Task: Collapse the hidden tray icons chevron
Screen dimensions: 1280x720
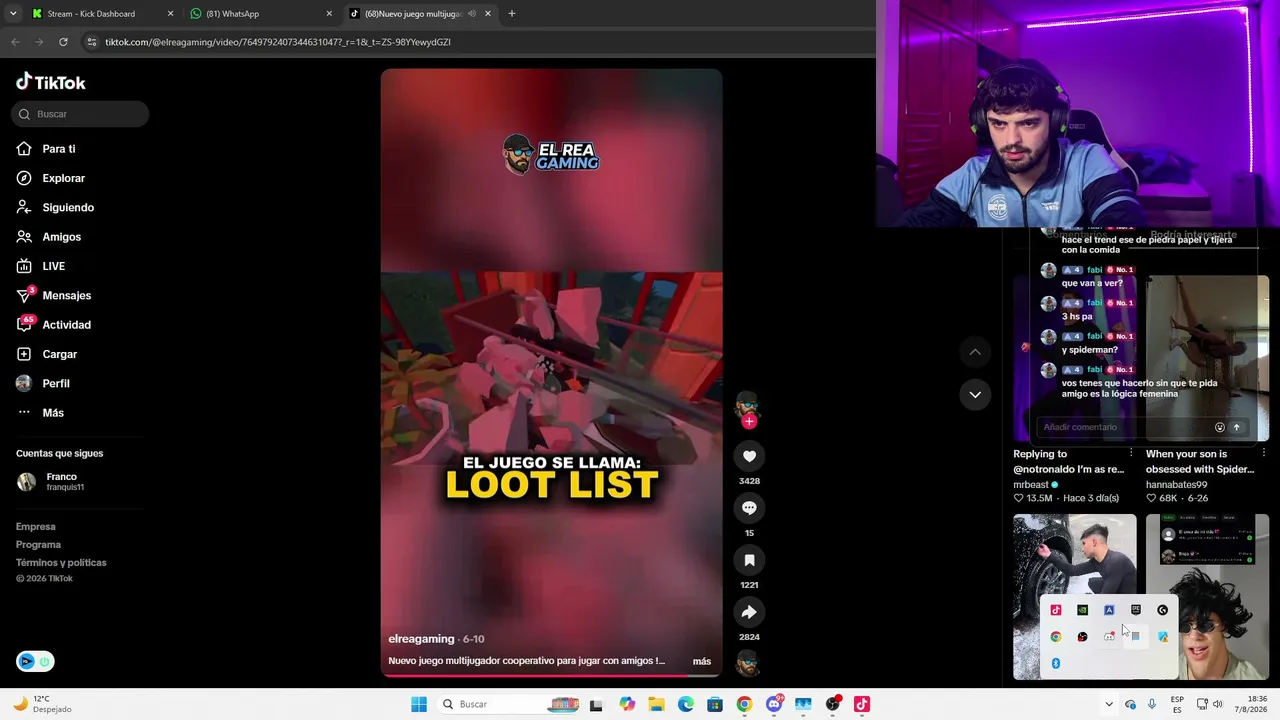Action: tap(1108, 704)
